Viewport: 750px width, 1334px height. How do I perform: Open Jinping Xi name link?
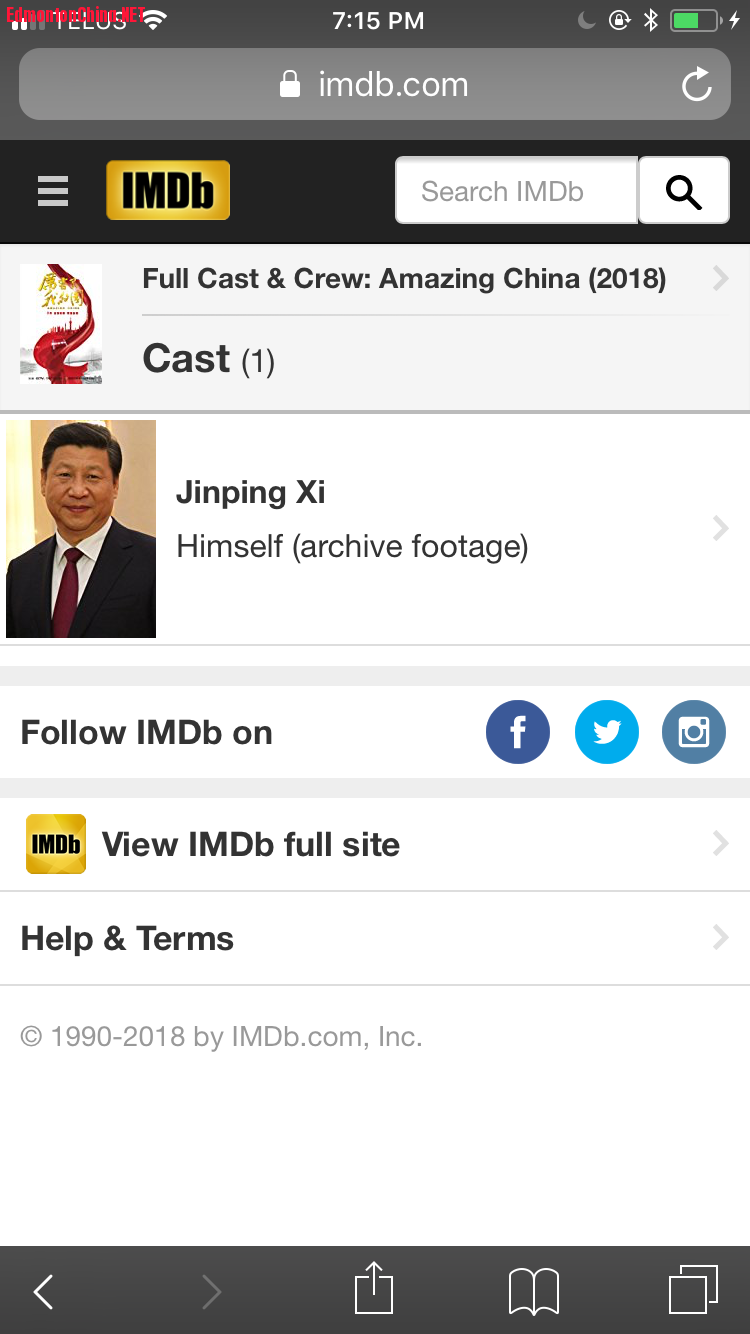[x=251, y=492]
